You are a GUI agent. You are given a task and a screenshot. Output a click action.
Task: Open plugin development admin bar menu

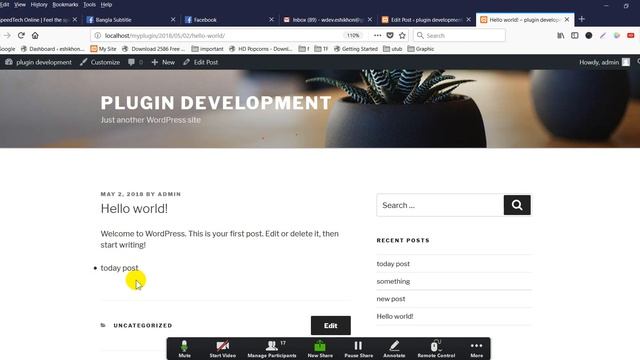pos(38,62)
